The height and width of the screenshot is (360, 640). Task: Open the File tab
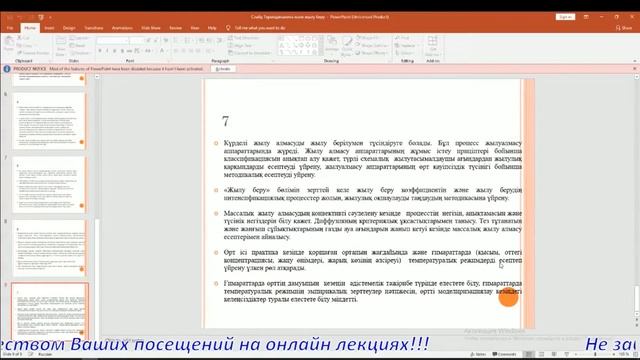coord(10,28)
